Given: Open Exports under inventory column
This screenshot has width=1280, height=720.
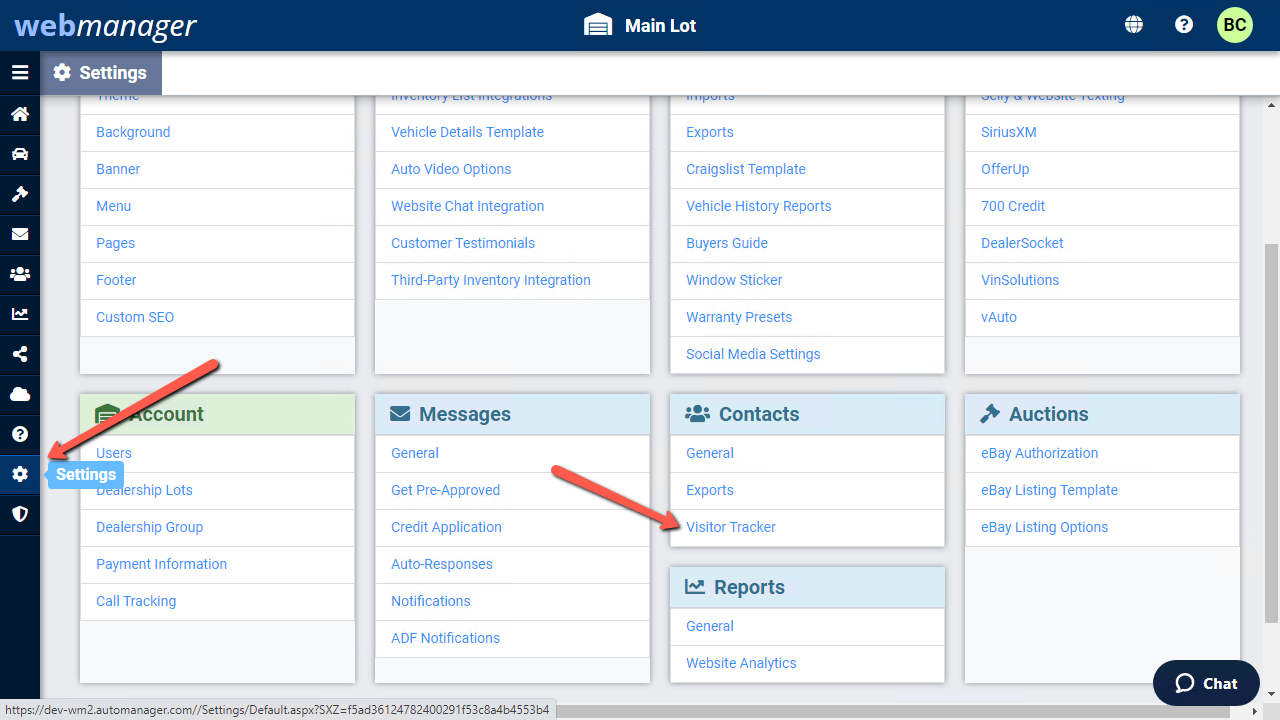Looking at the screenshot, I should (710, 132).
